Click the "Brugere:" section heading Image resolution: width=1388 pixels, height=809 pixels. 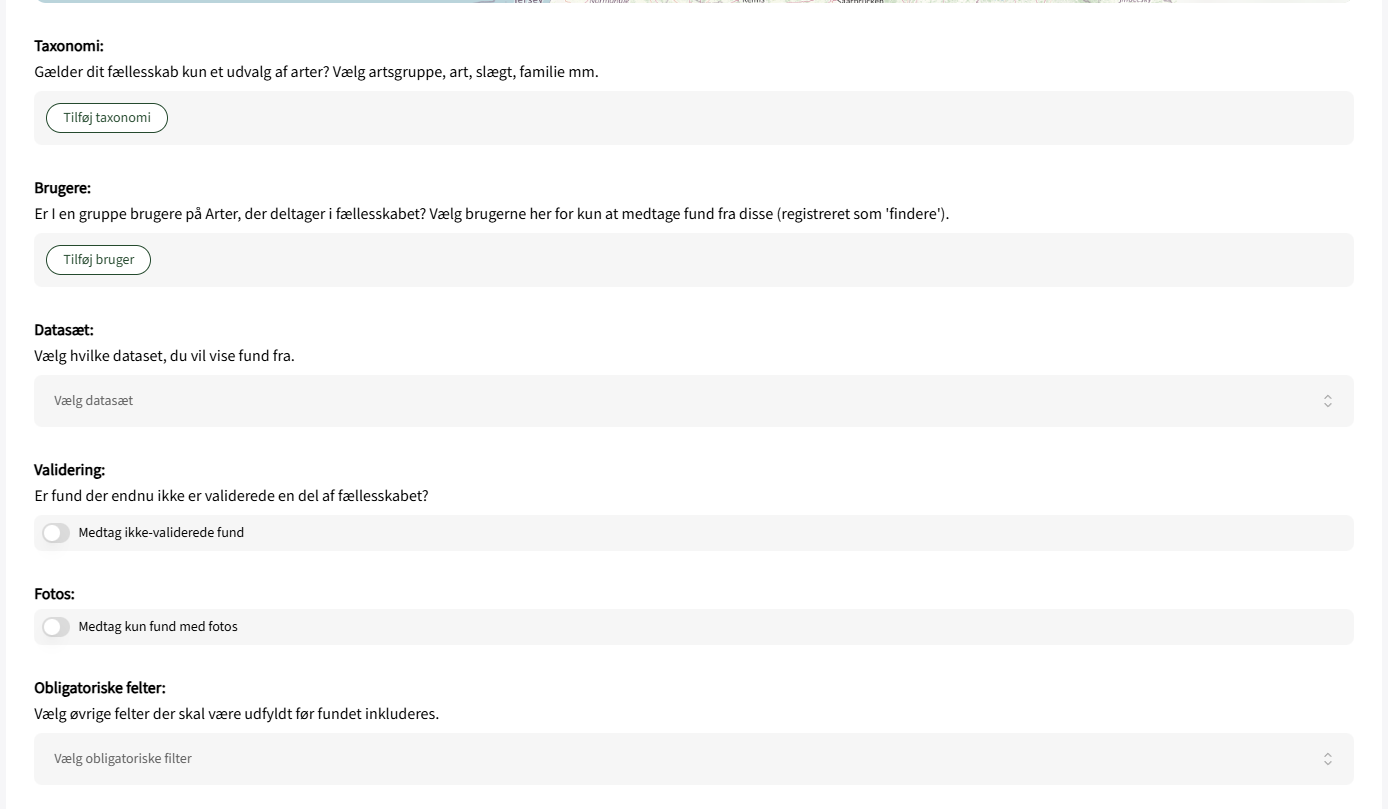pos(63,188)
